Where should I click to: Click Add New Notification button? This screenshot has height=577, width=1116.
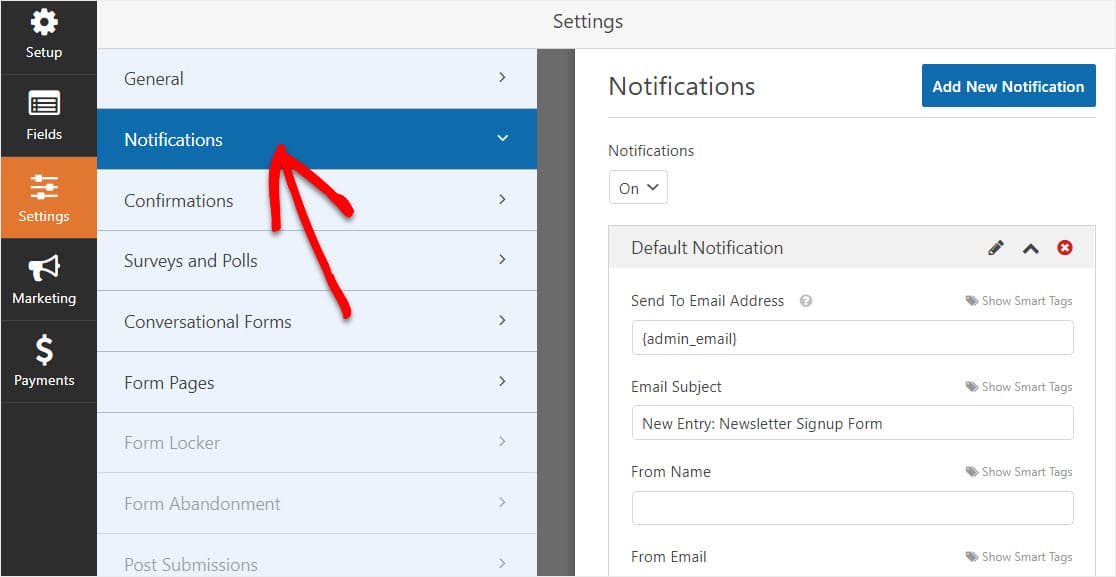point(1009,86)
